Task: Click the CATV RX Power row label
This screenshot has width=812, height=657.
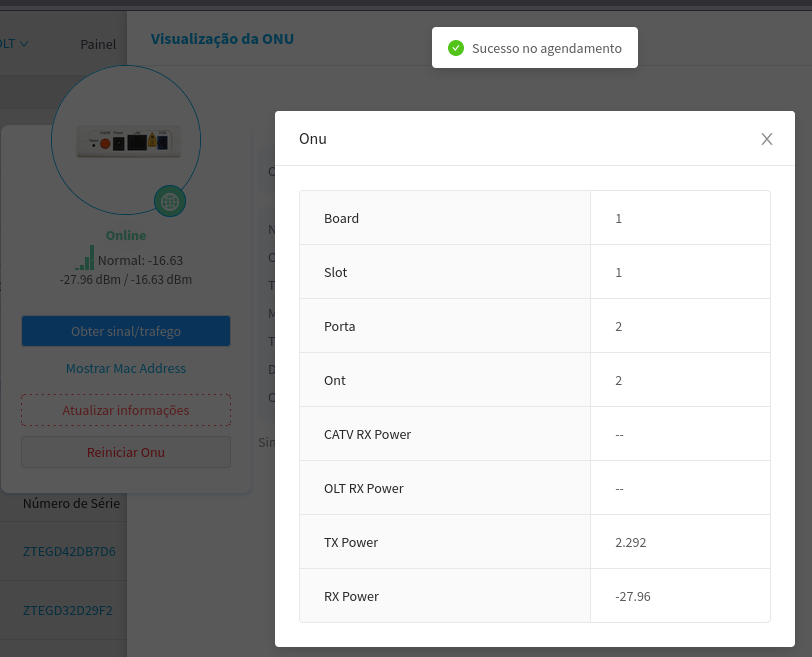Action: (367, 434)
